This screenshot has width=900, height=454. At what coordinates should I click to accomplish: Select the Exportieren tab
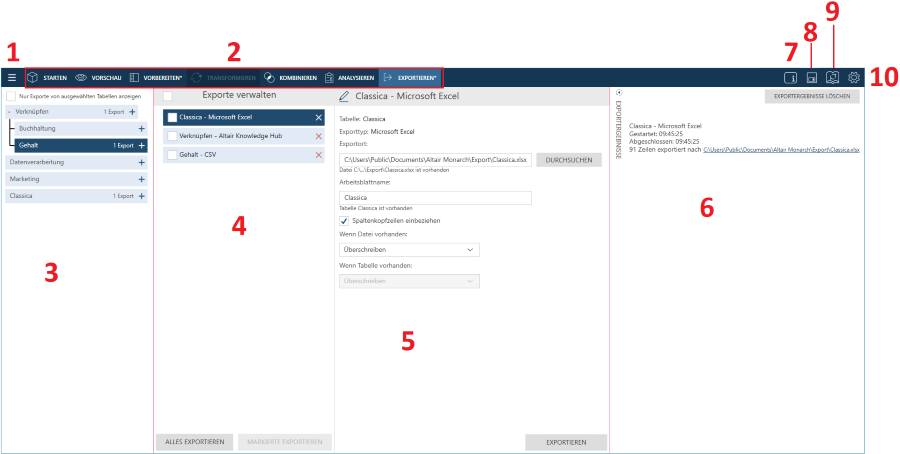(x=410, y=77)
